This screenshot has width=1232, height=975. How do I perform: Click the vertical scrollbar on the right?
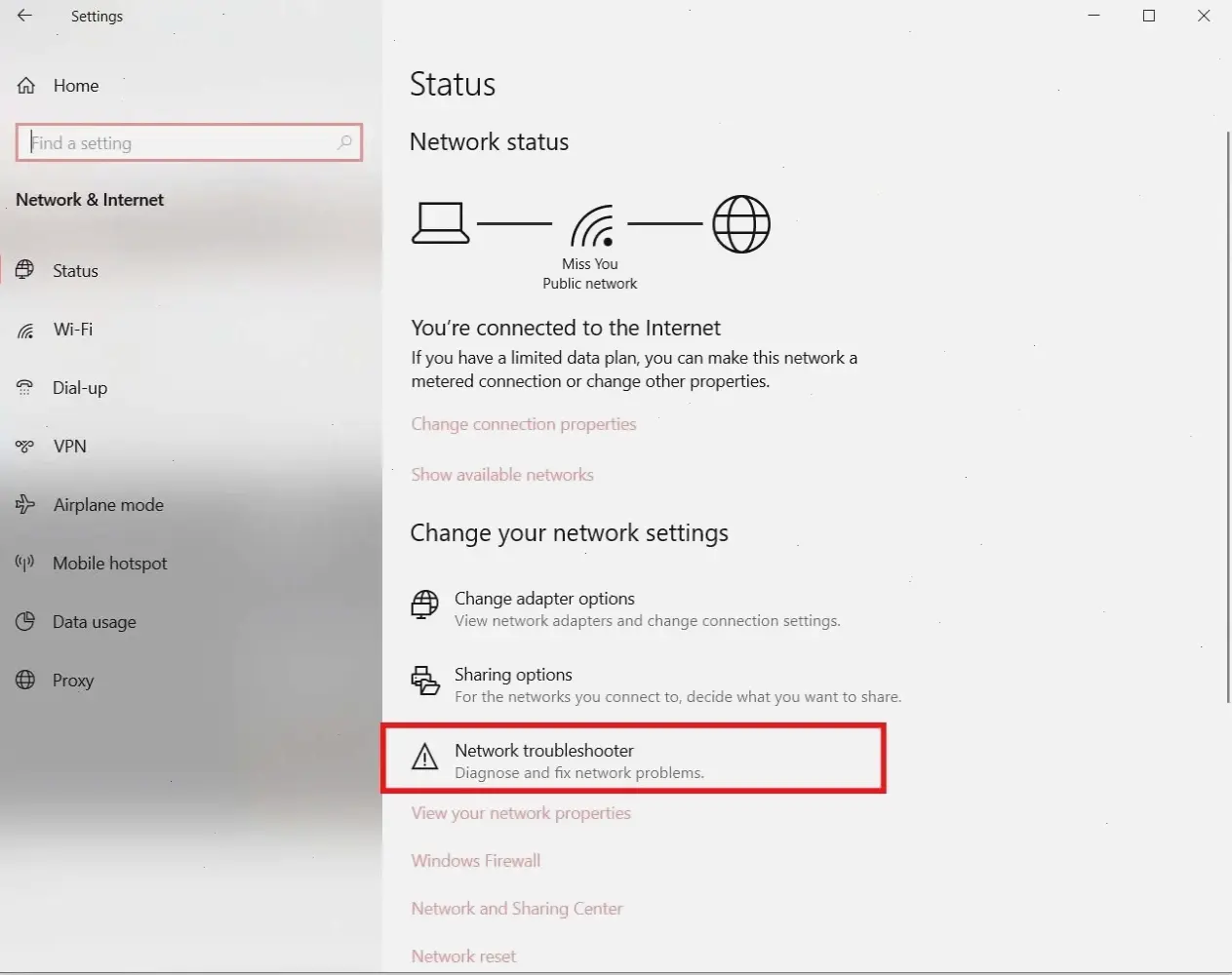pos(1227,415)
